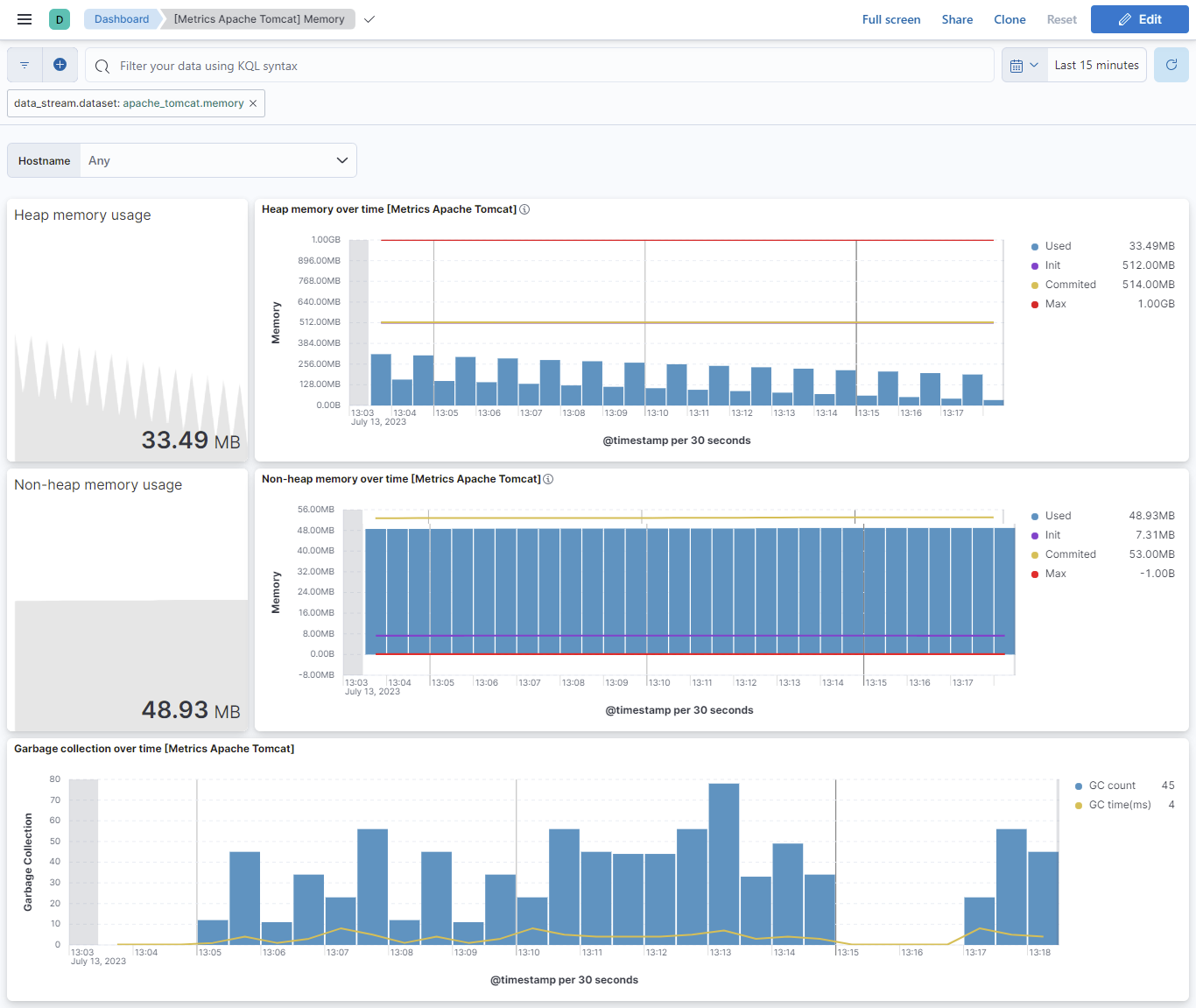
Task: Click the green D space avatar
Action: pos(60,19)
